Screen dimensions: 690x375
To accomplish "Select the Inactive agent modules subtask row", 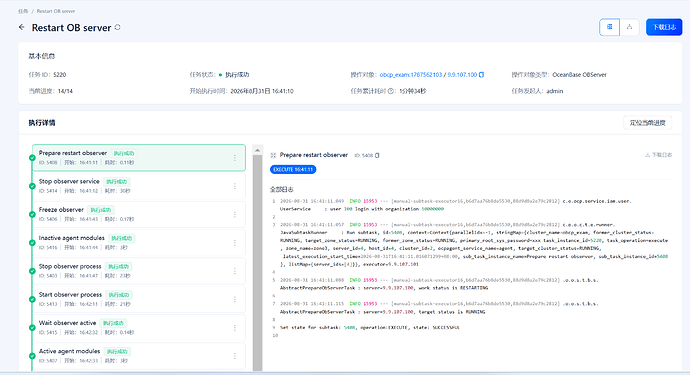I will (x=139, y=243).
